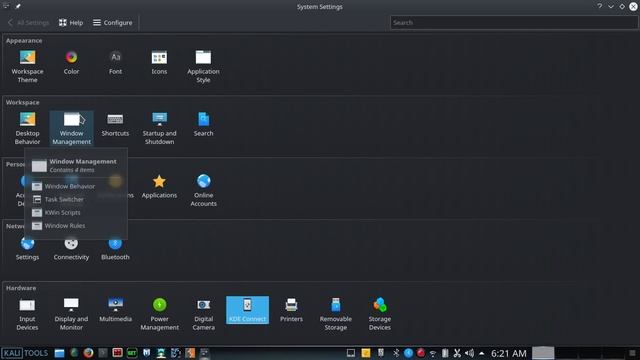Open Input Devices settings
This screenshot has width=640, height=360.
pyautogui.click(x=27, y=314)
